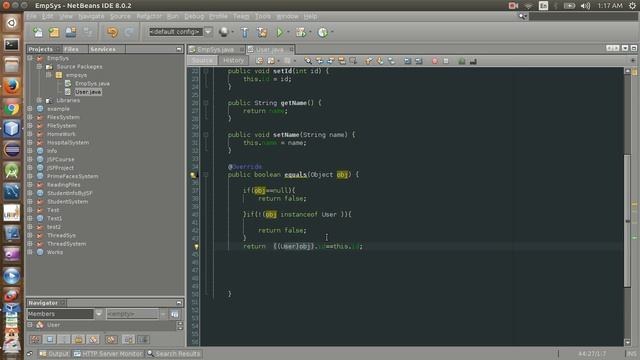Screen dimensions: 640x360
Task: Click the web browser globe icon
Action: [x=223, y=32]
